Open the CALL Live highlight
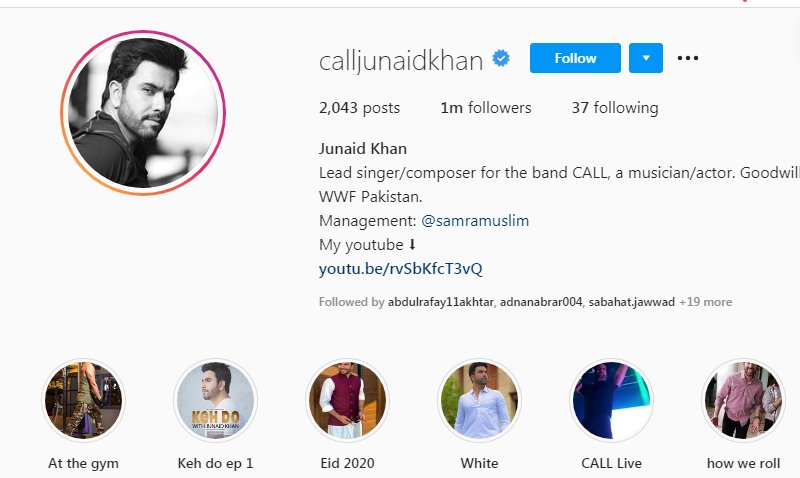Screen dimensions: 800x478 point(611,400)
